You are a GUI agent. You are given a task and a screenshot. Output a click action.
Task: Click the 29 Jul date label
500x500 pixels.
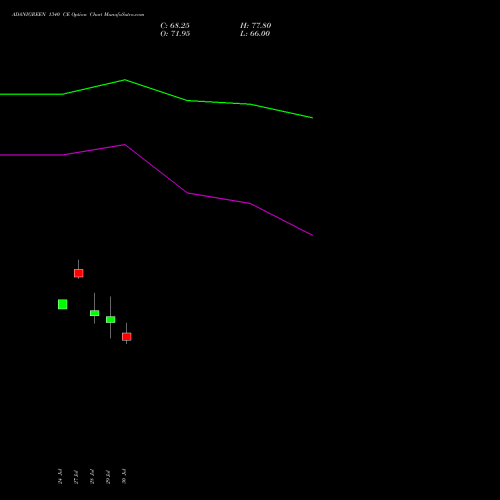point(108,477)
